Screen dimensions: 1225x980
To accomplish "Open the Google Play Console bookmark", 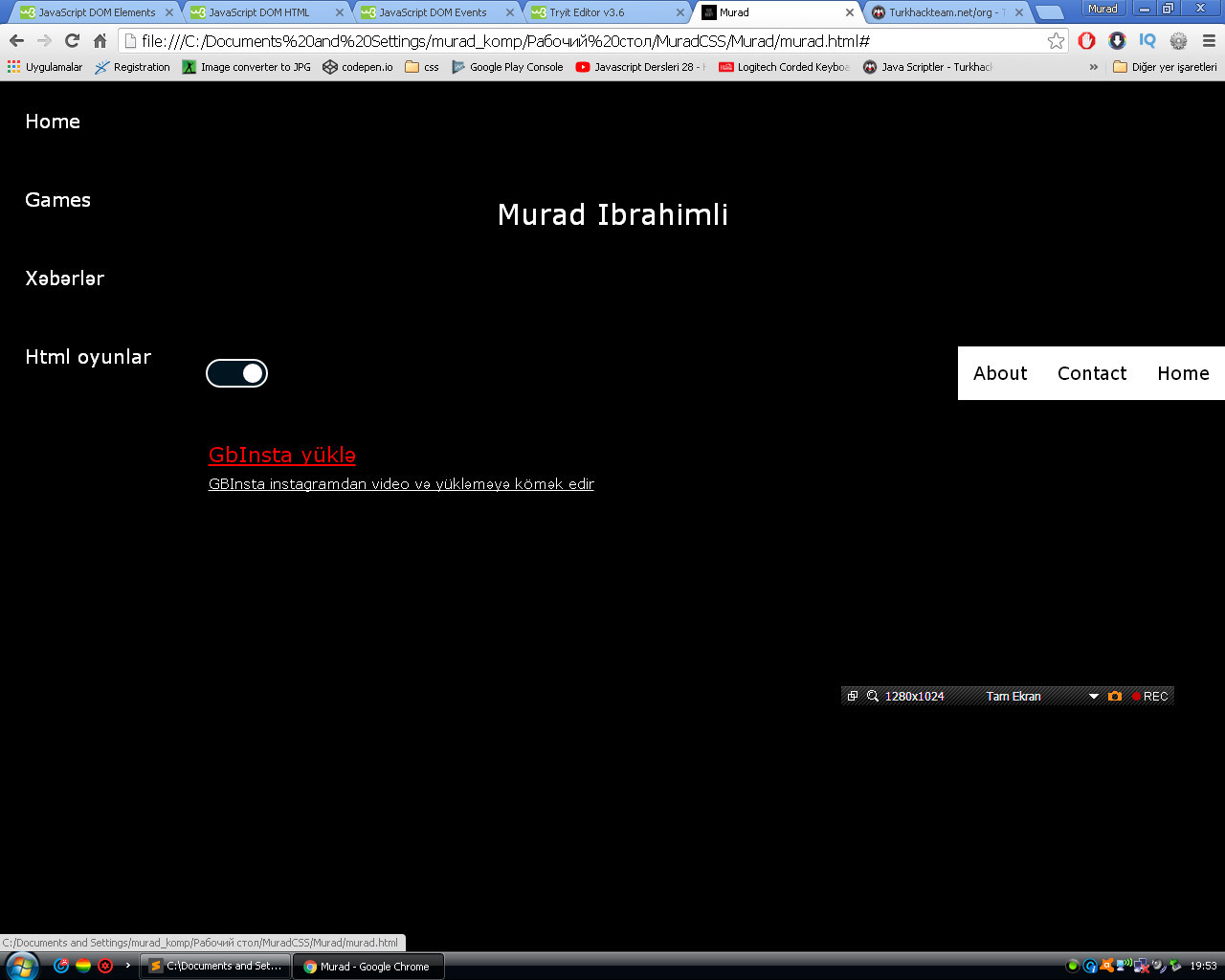I will (x=507, y=67).
